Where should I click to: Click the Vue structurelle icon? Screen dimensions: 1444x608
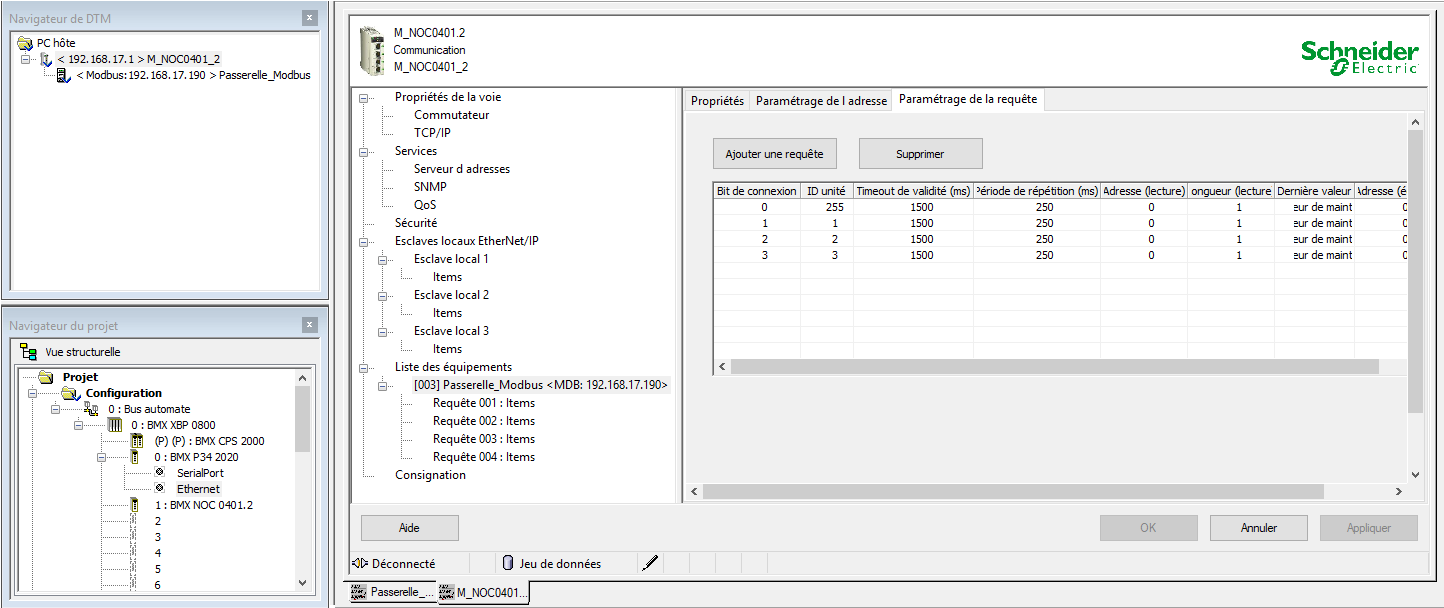click(x=29, y=352)
